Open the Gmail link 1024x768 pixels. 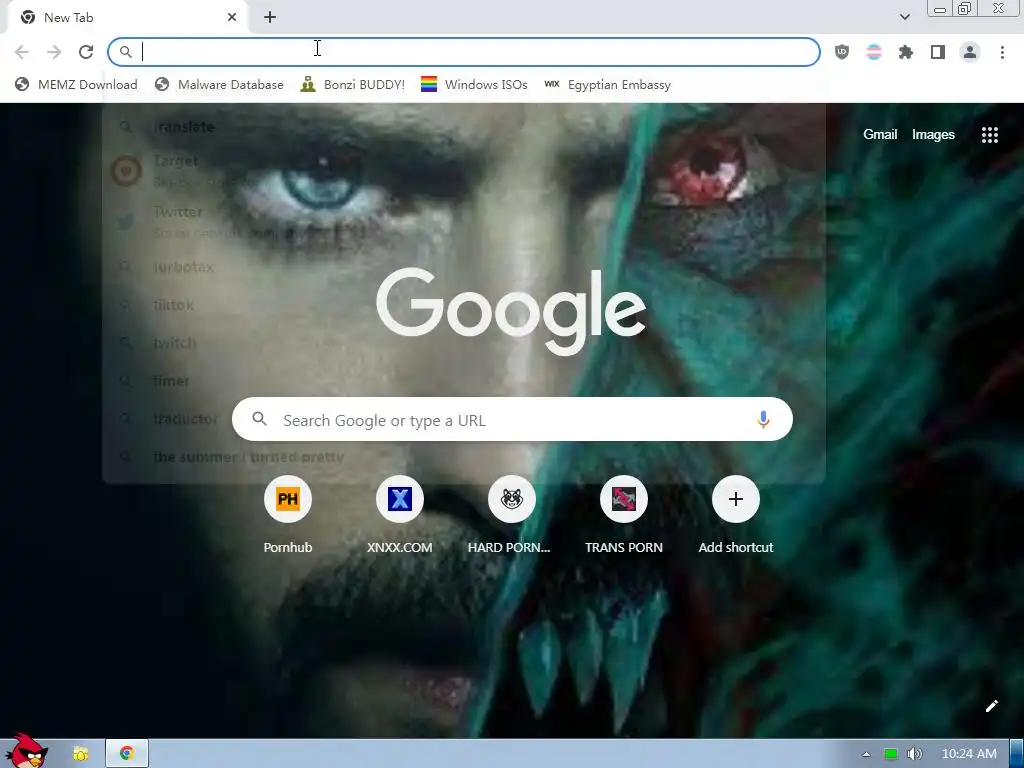[x=880, y=135]
